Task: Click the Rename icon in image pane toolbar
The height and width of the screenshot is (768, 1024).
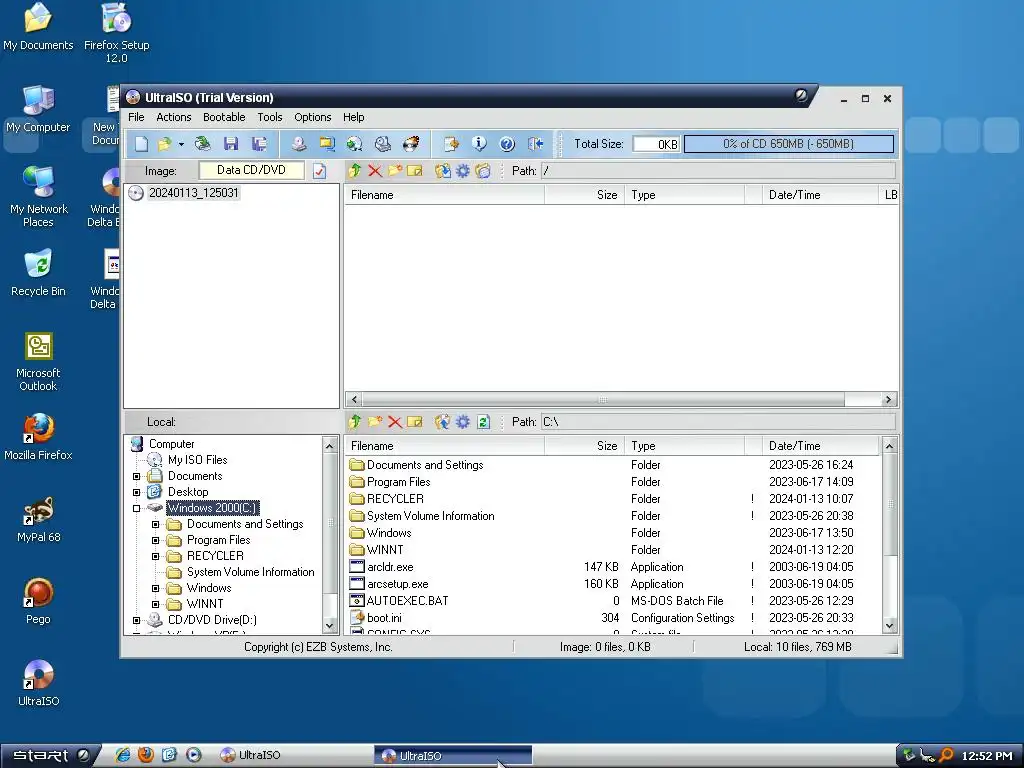Action: tap(415, 170)
